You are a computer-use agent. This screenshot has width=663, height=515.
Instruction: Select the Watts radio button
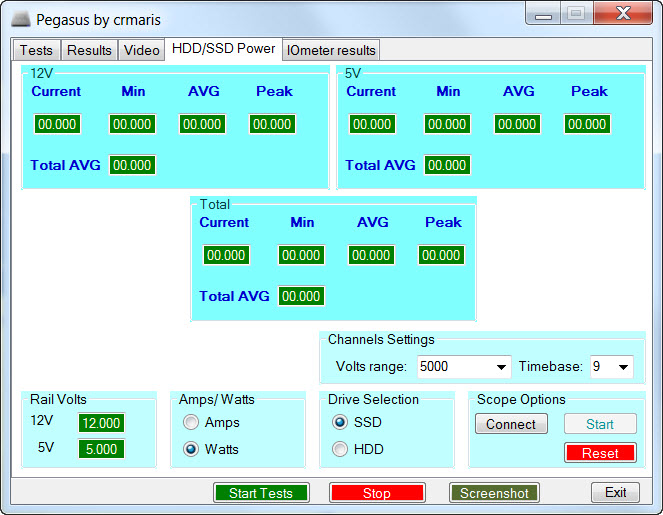tap(191, 449)
